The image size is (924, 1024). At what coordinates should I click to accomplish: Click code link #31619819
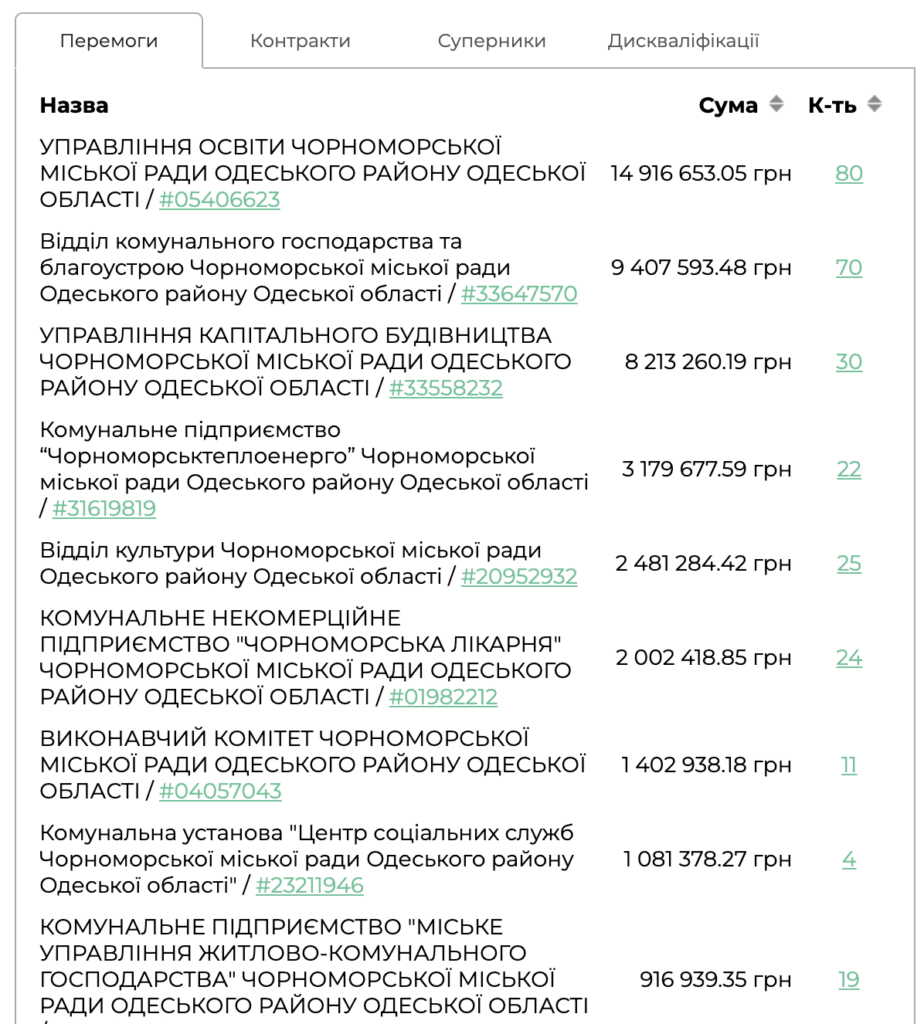(104, 509)
